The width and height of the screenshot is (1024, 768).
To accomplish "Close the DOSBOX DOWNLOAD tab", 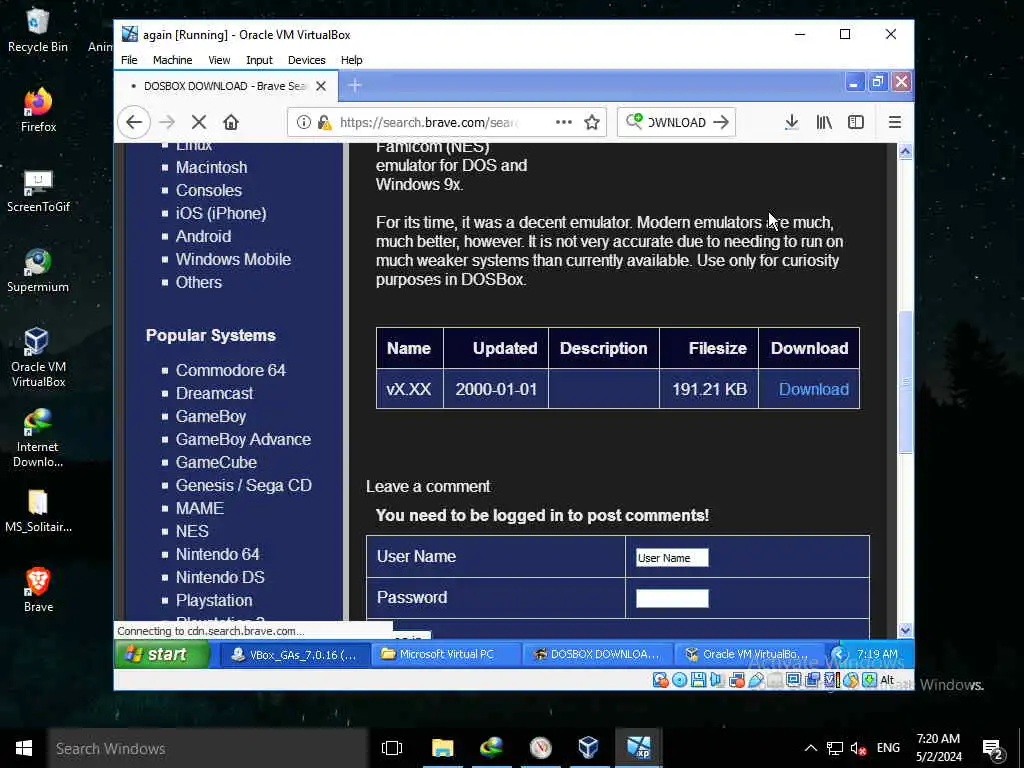I will pyautogui.click(x=321, y=86).
